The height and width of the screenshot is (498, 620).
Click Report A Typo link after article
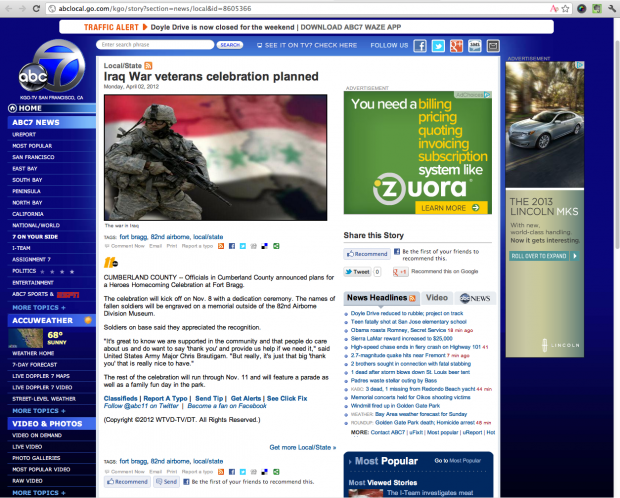(x=165, y=398)
